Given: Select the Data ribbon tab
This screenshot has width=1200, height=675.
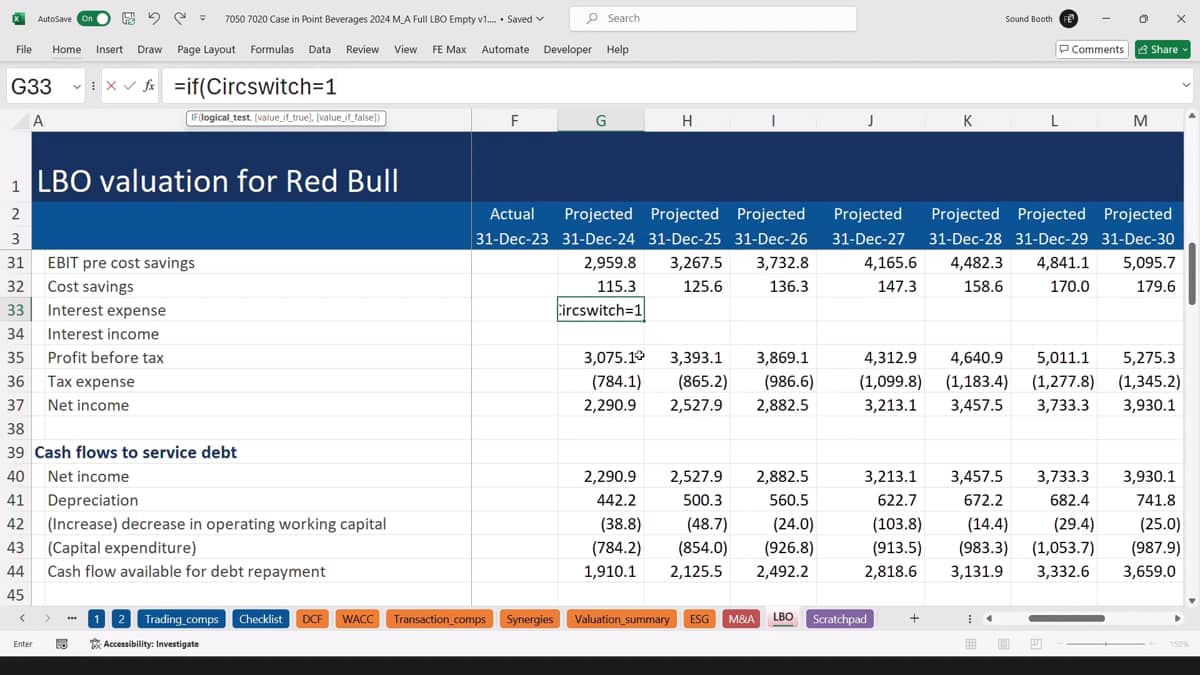Looking at the screenshot, I should click(320, 49).
